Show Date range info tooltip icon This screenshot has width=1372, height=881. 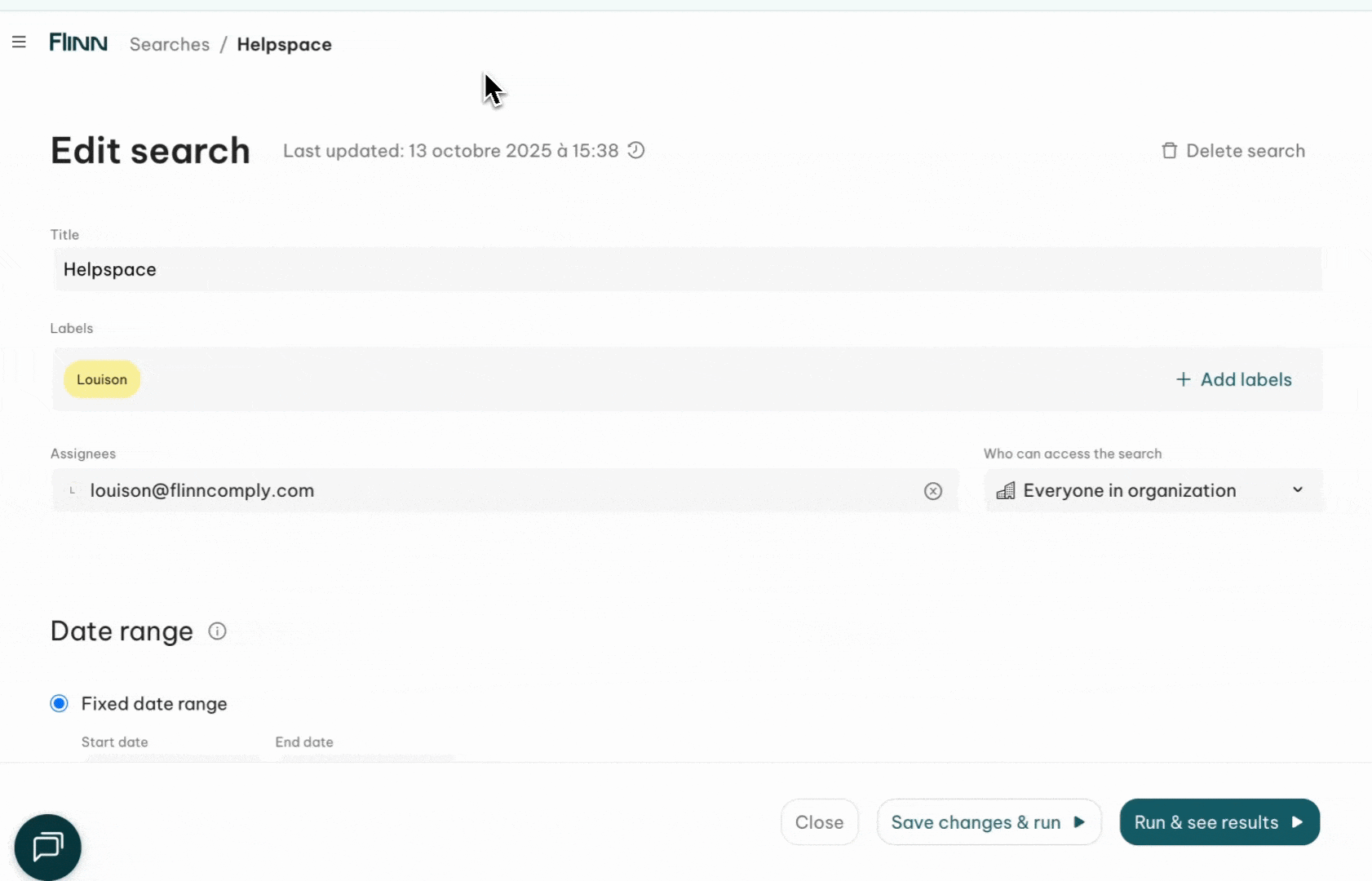point(217,631)
